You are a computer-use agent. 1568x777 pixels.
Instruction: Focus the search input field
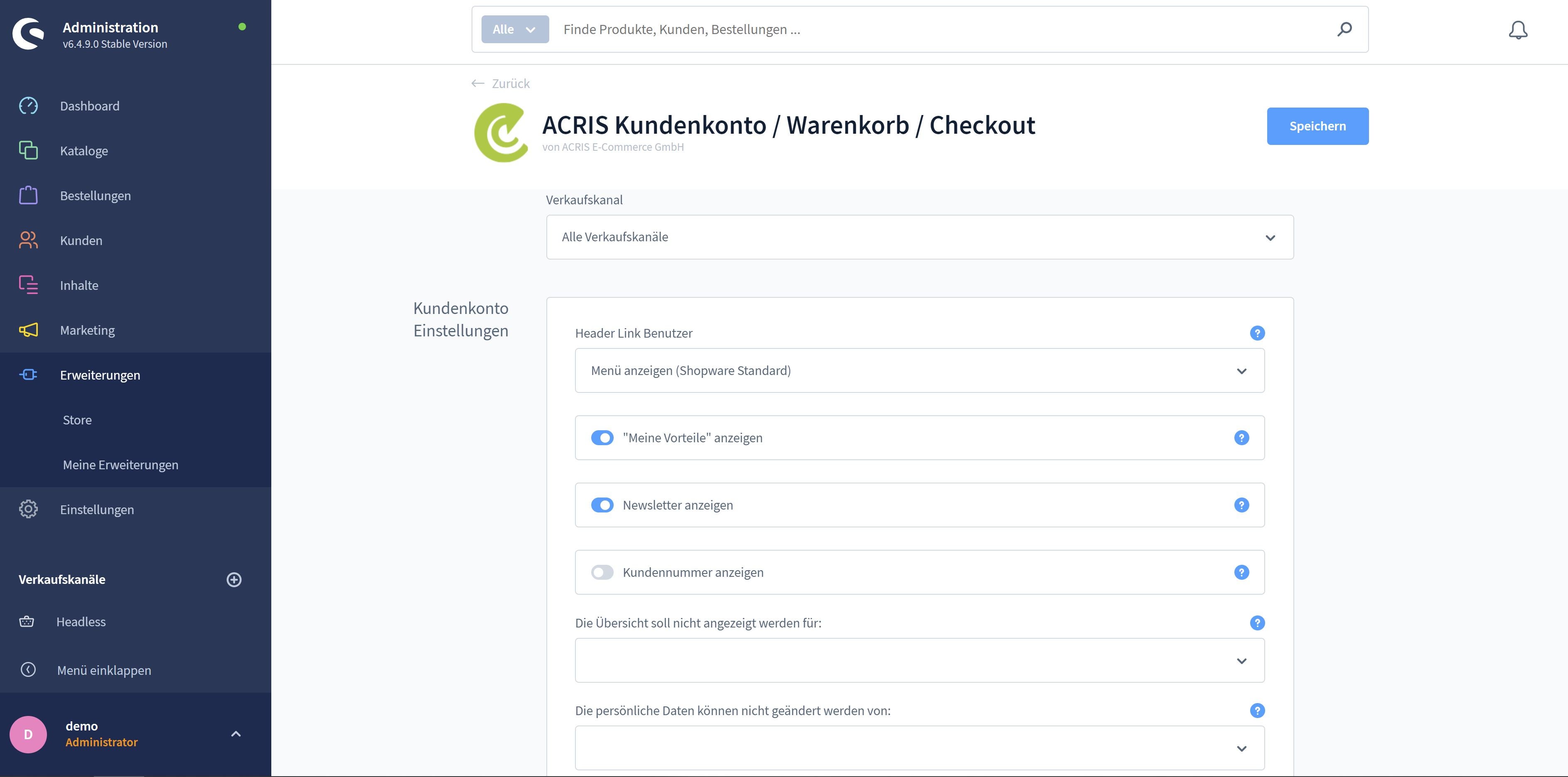coord(944,29)
